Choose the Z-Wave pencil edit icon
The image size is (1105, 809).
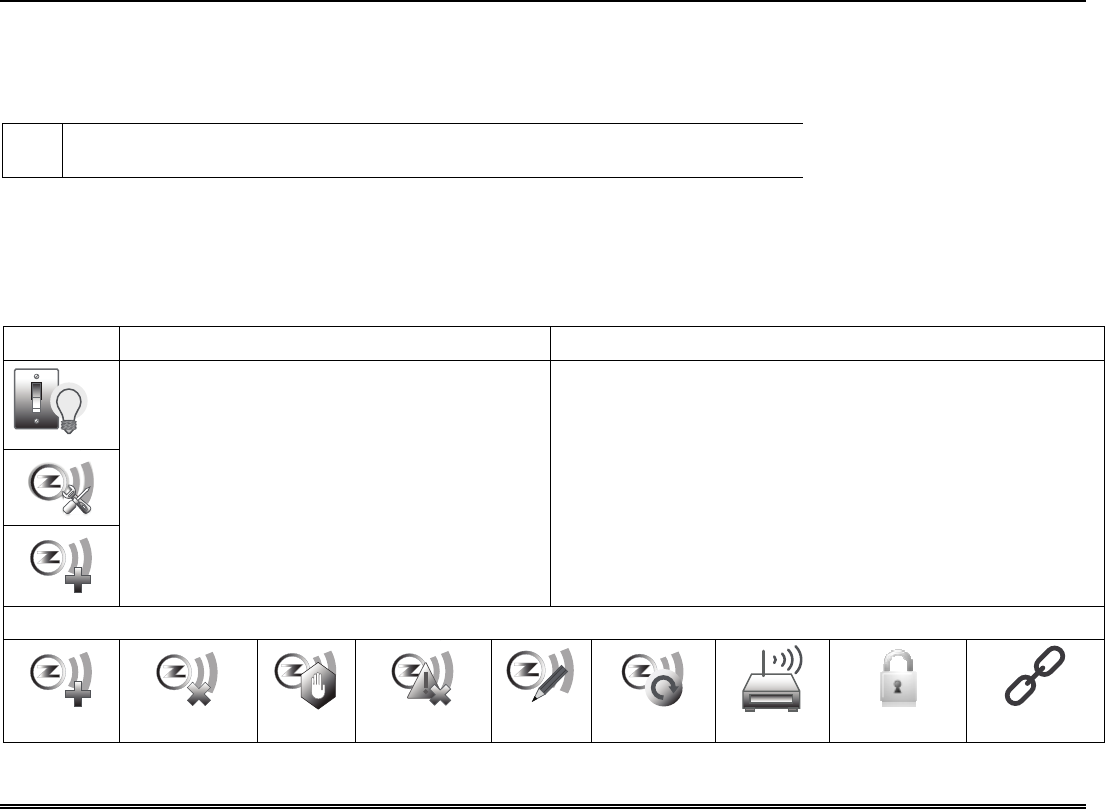click(x=541, y=674)
